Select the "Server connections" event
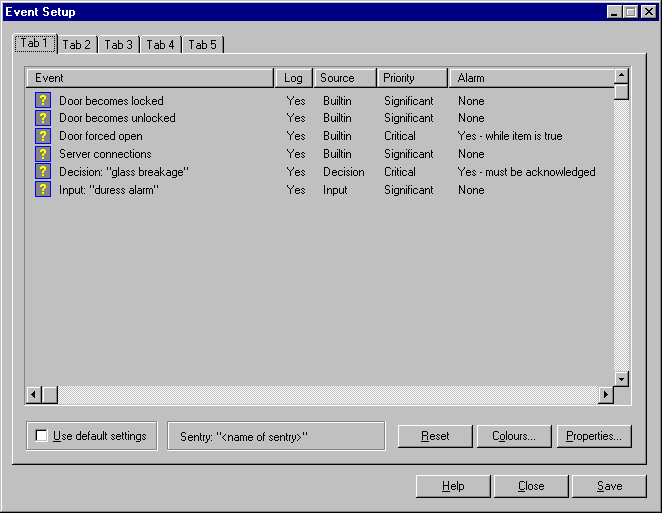The image size is (662, 513). tap(105, 154)
